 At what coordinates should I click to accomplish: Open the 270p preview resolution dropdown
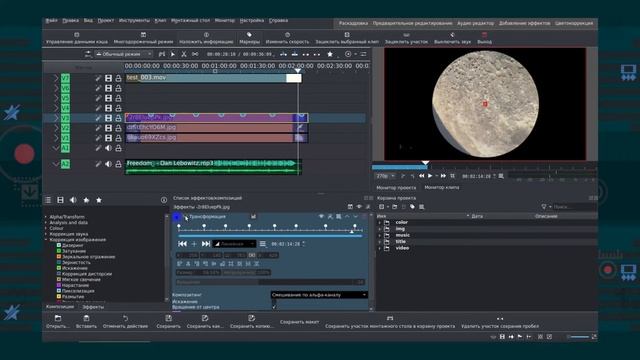385,176
